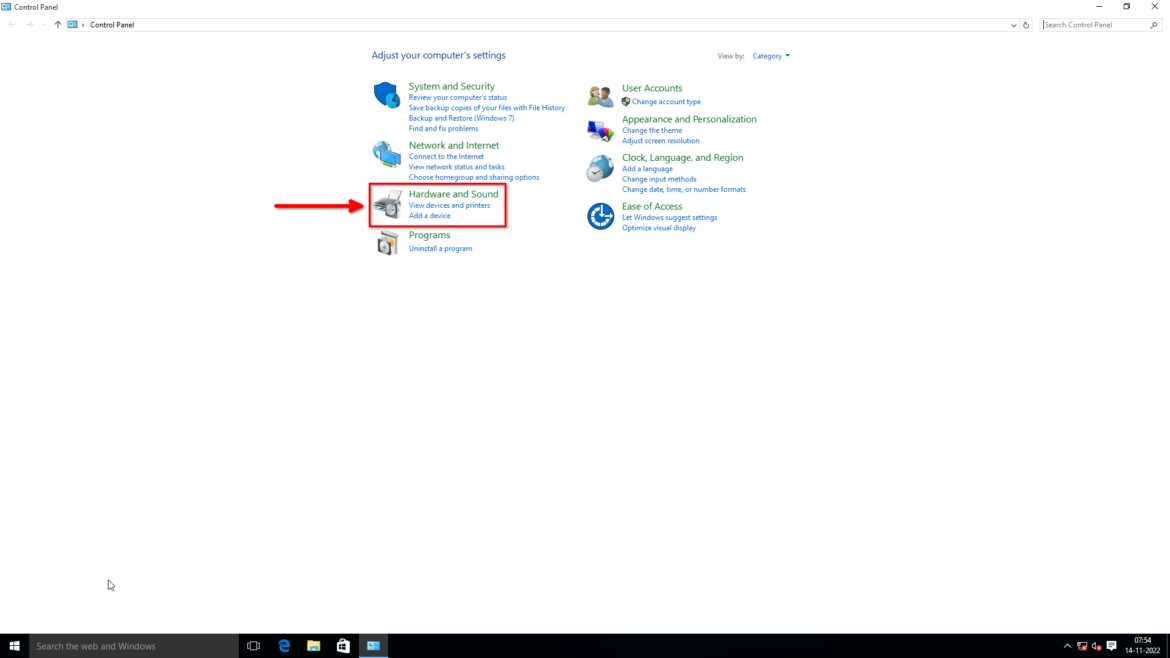The width and height of the screenshot is (1170, 658).
Task: Click Adjust screen resolution link
Action: click(660, 141)
